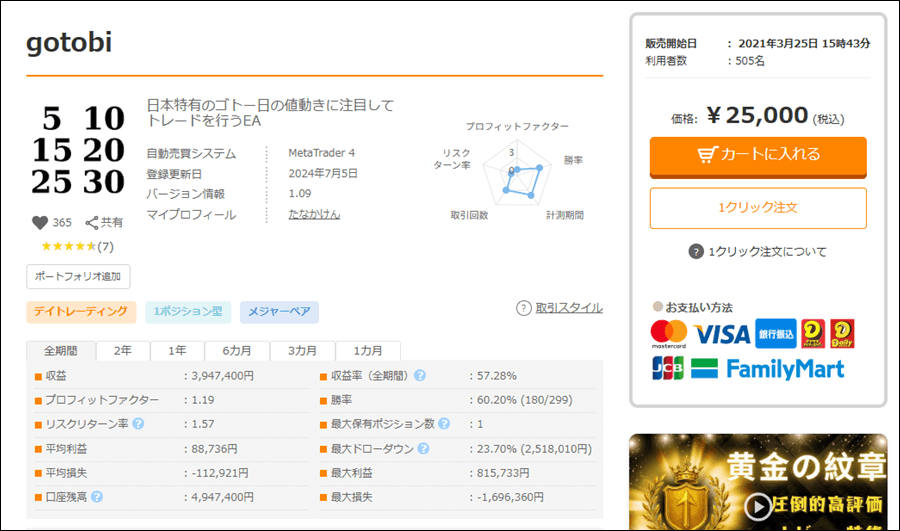Click the gotobi product title
Image resolution: width=900 pixels, height=531 pixels.
(69, 42)
